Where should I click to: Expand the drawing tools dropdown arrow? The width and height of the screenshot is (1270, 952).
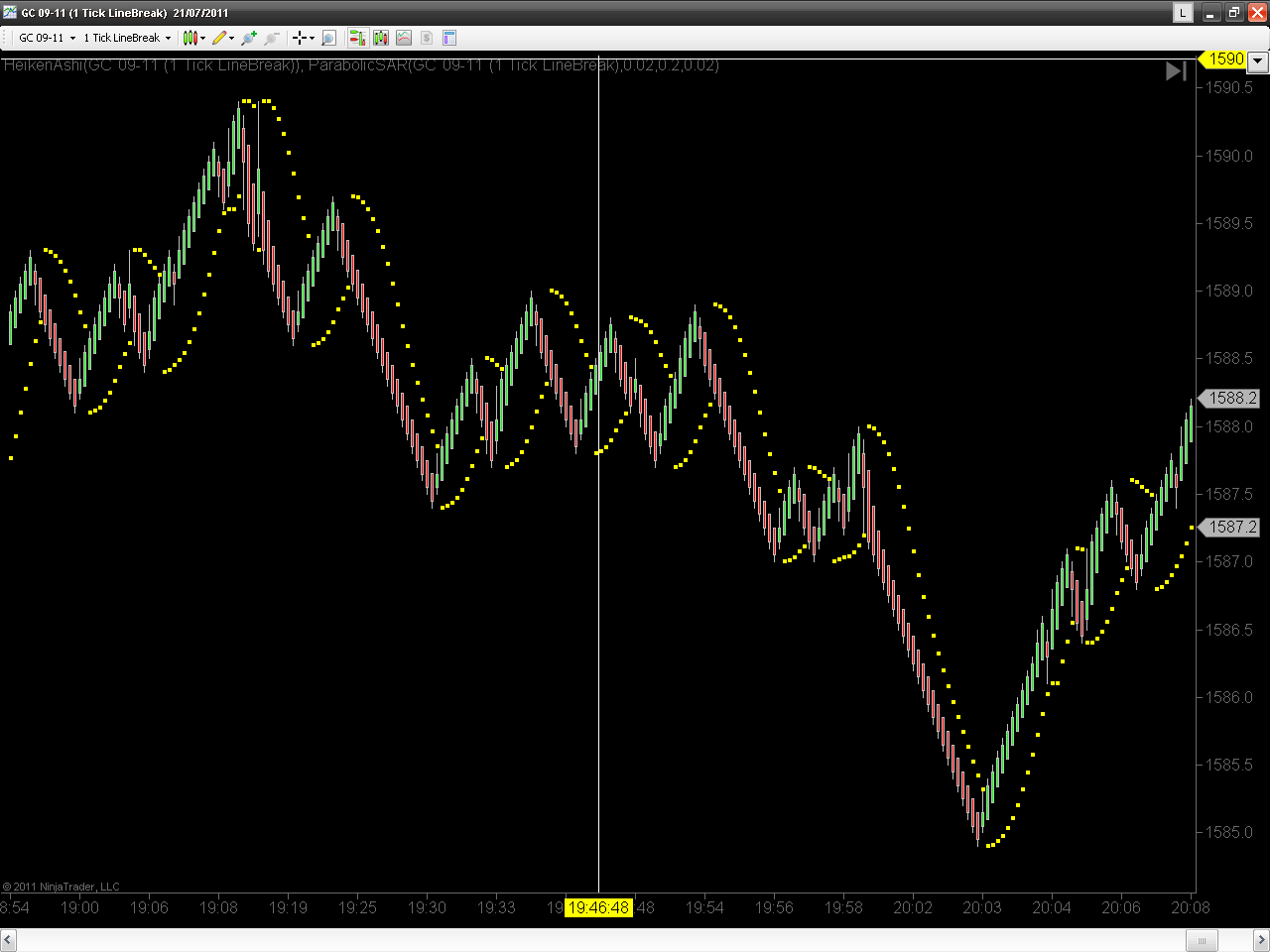point(232,39)
